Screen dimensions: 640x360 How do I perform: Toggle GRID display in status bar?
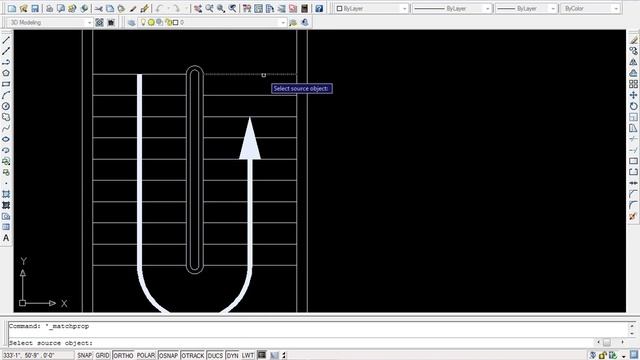(x=102, y=356)
